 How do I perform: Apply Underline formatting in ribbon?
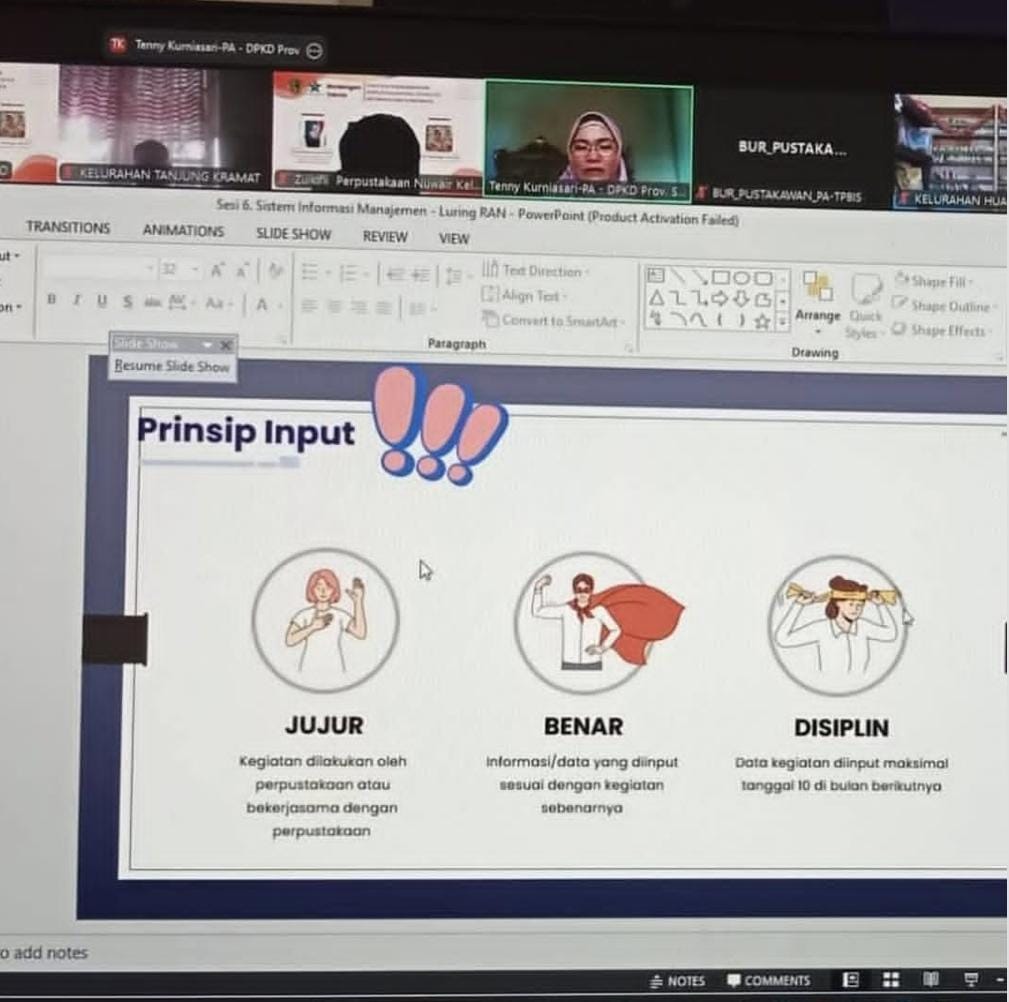tap(101, 302)
